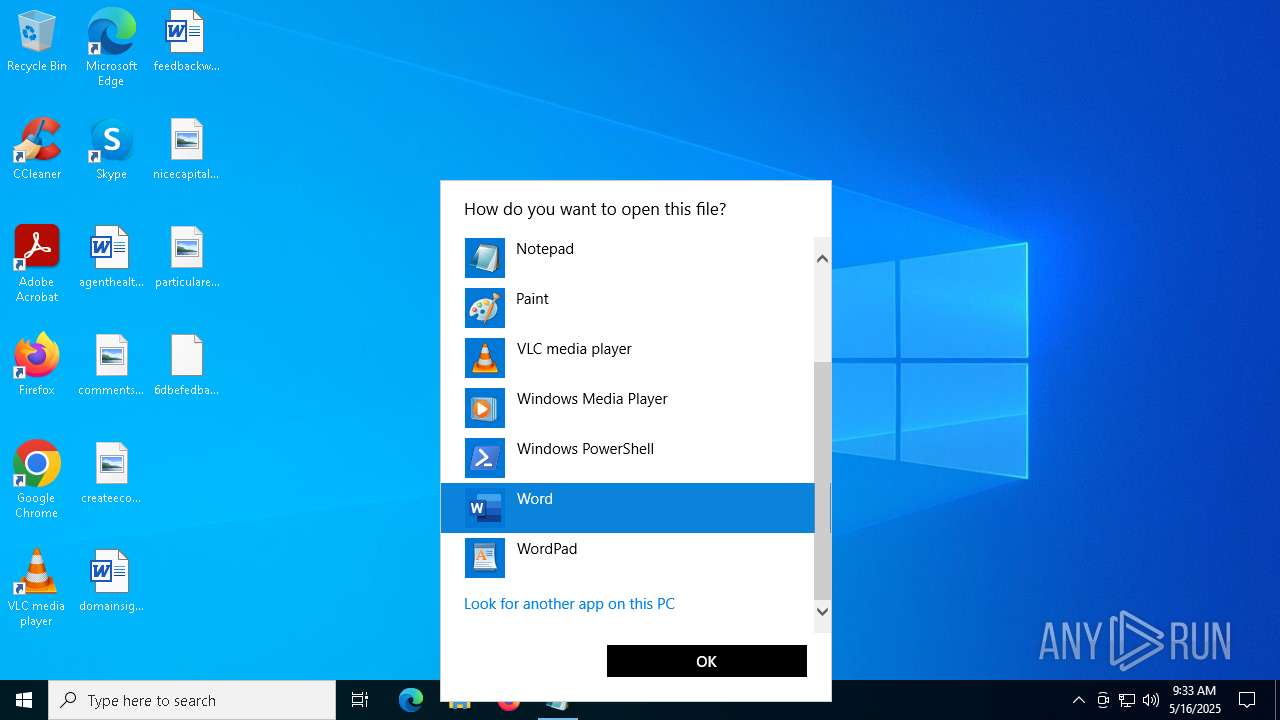Choose the Paint app icon
This screenshot has height=720, width=1280.
(x=485, y=308)
